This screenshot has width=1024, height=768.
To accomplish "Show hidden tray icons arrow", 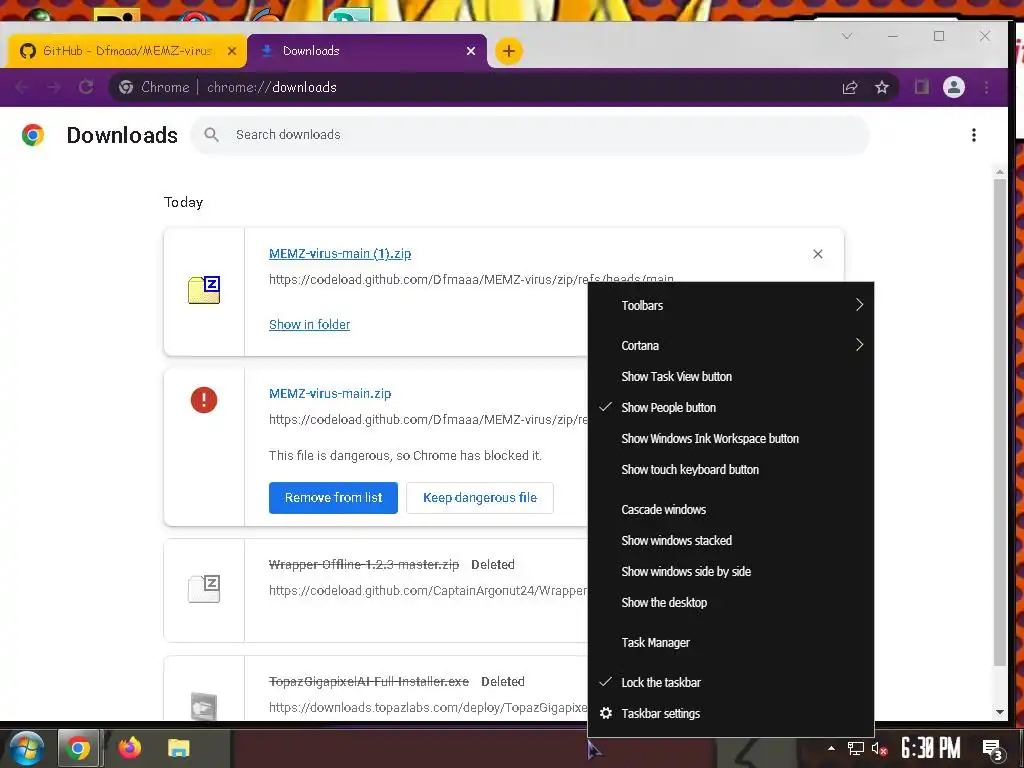I will coord(831,748).
